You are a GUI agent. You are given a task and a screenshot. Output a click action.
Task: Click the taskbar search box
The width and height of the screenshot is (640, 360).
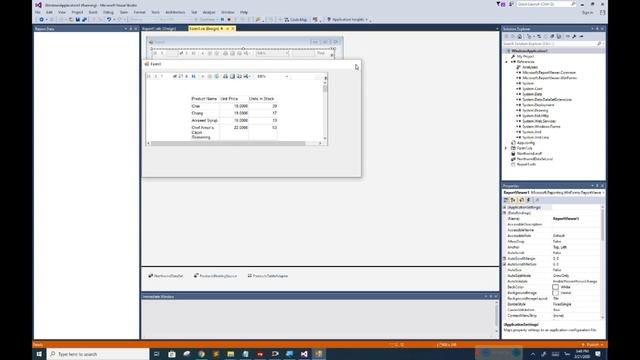click(x=98, y=354)
